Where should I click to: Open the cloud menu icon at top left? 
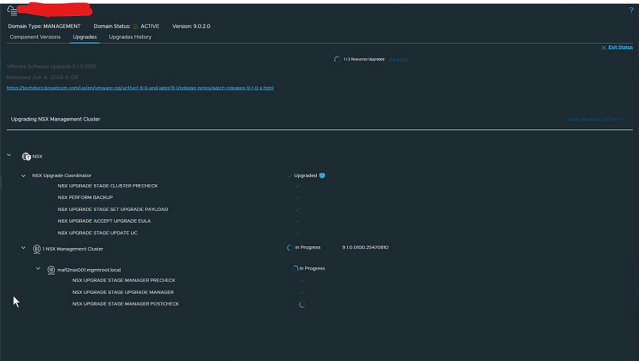(12, 11)
